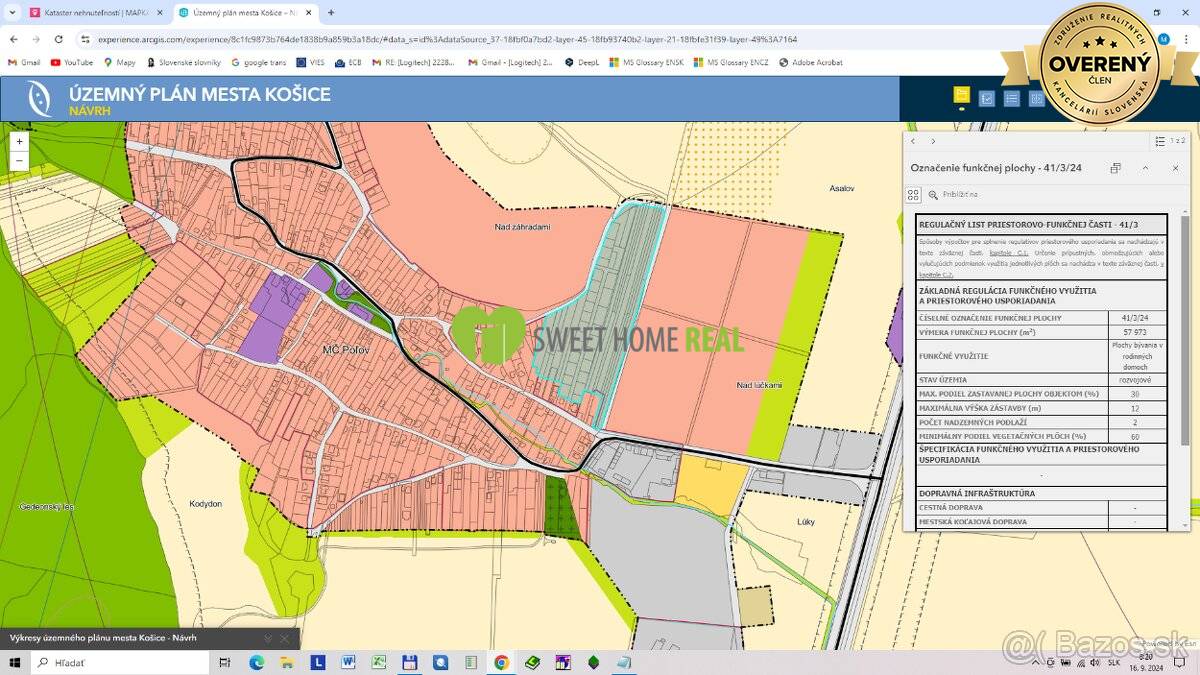Open the Chrome tab search dropdown

pyautogui.click(x=13, y=12)
